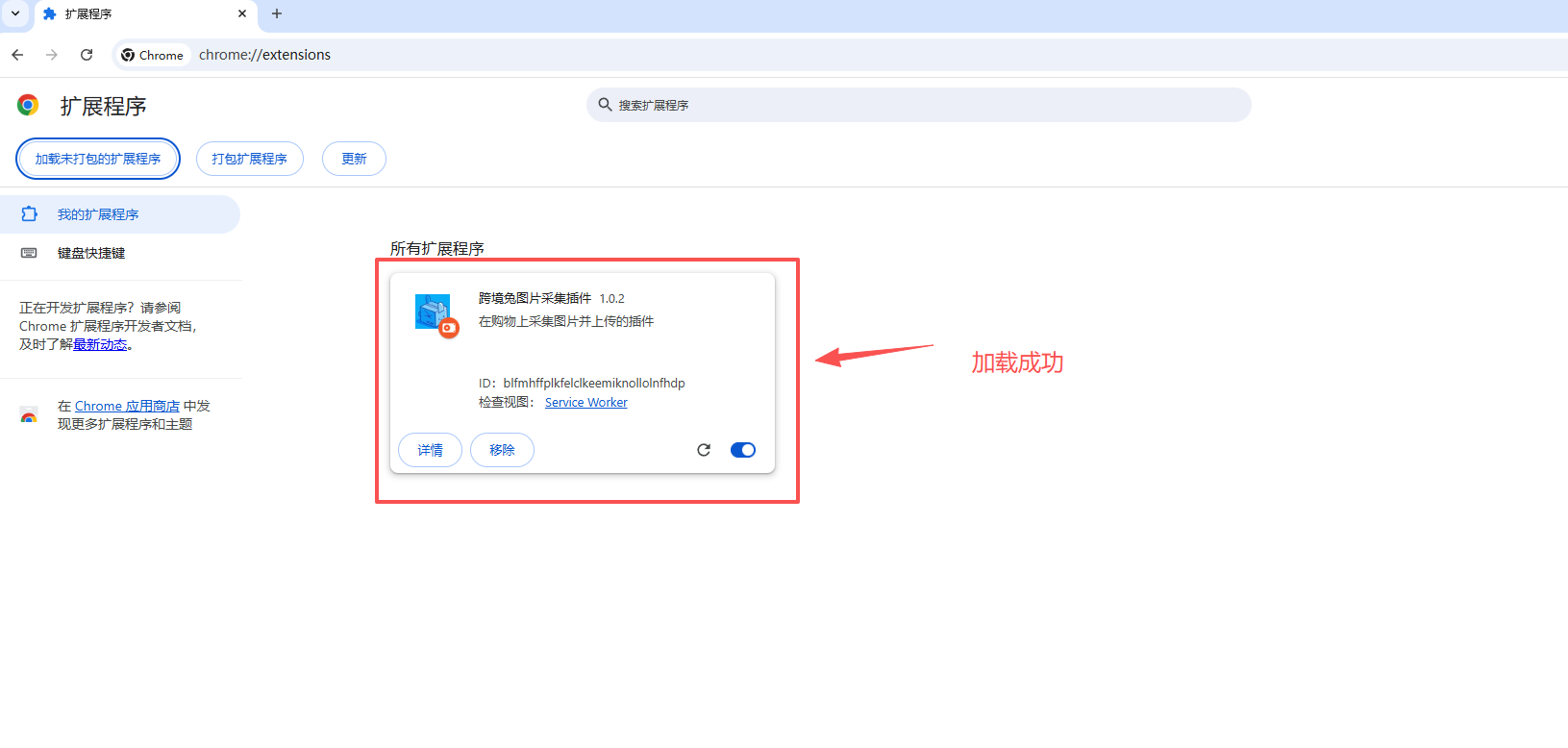Viewport: 1568px width, 748px height.
Task: Click the browser forward arrow
Action: [x=52, y=55]
